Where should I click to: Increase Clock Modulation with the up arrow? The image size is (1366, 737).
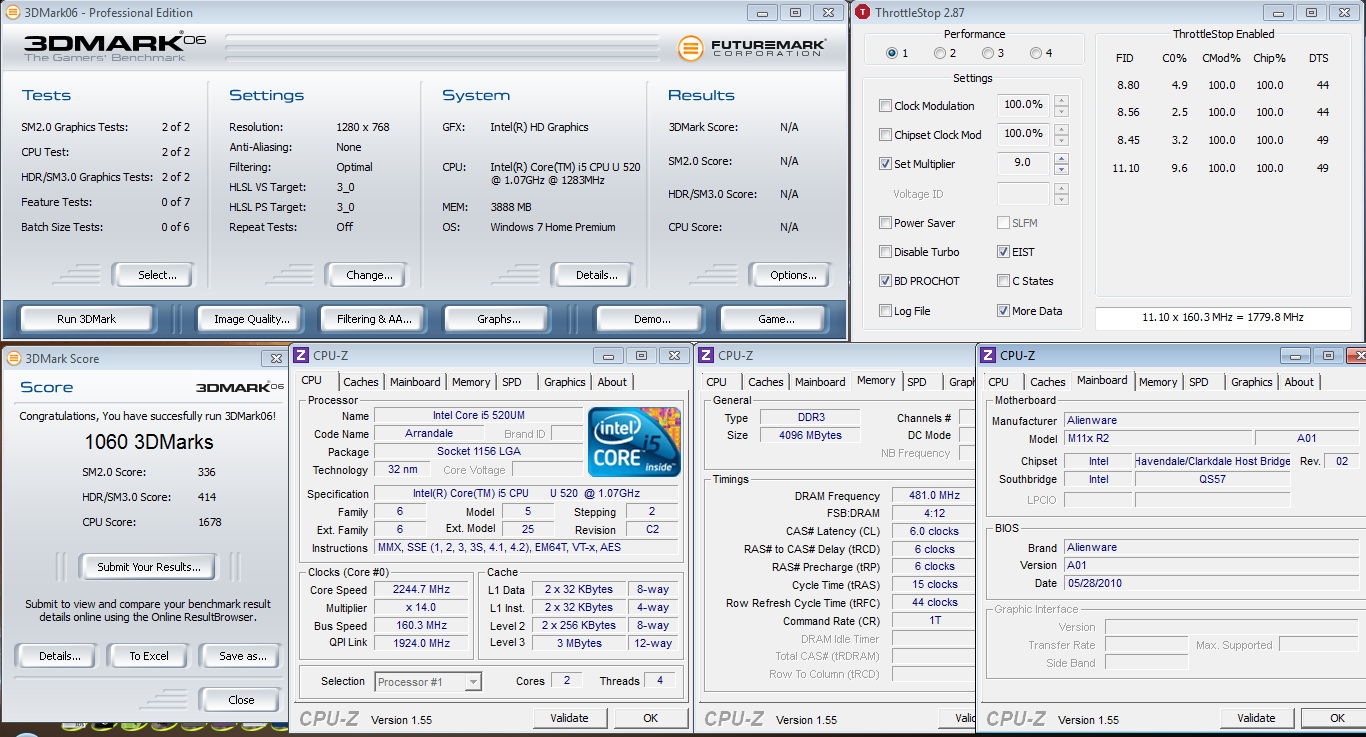click(1061, 100)
